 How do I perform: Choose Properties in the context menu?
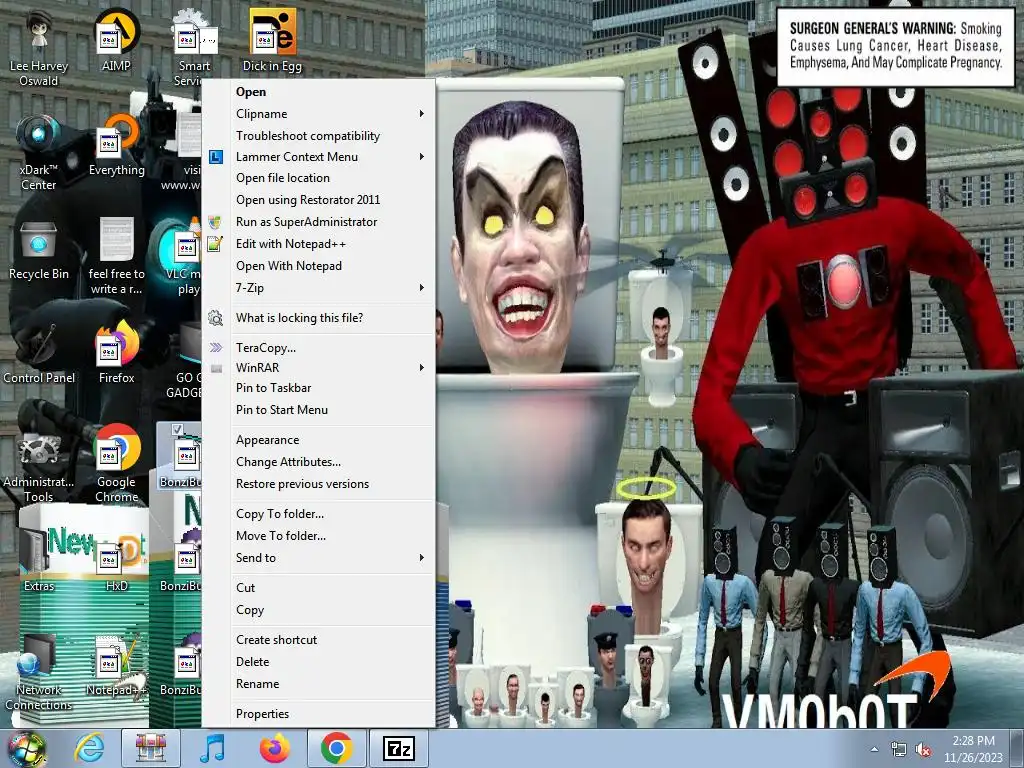[x=318, y=714]
